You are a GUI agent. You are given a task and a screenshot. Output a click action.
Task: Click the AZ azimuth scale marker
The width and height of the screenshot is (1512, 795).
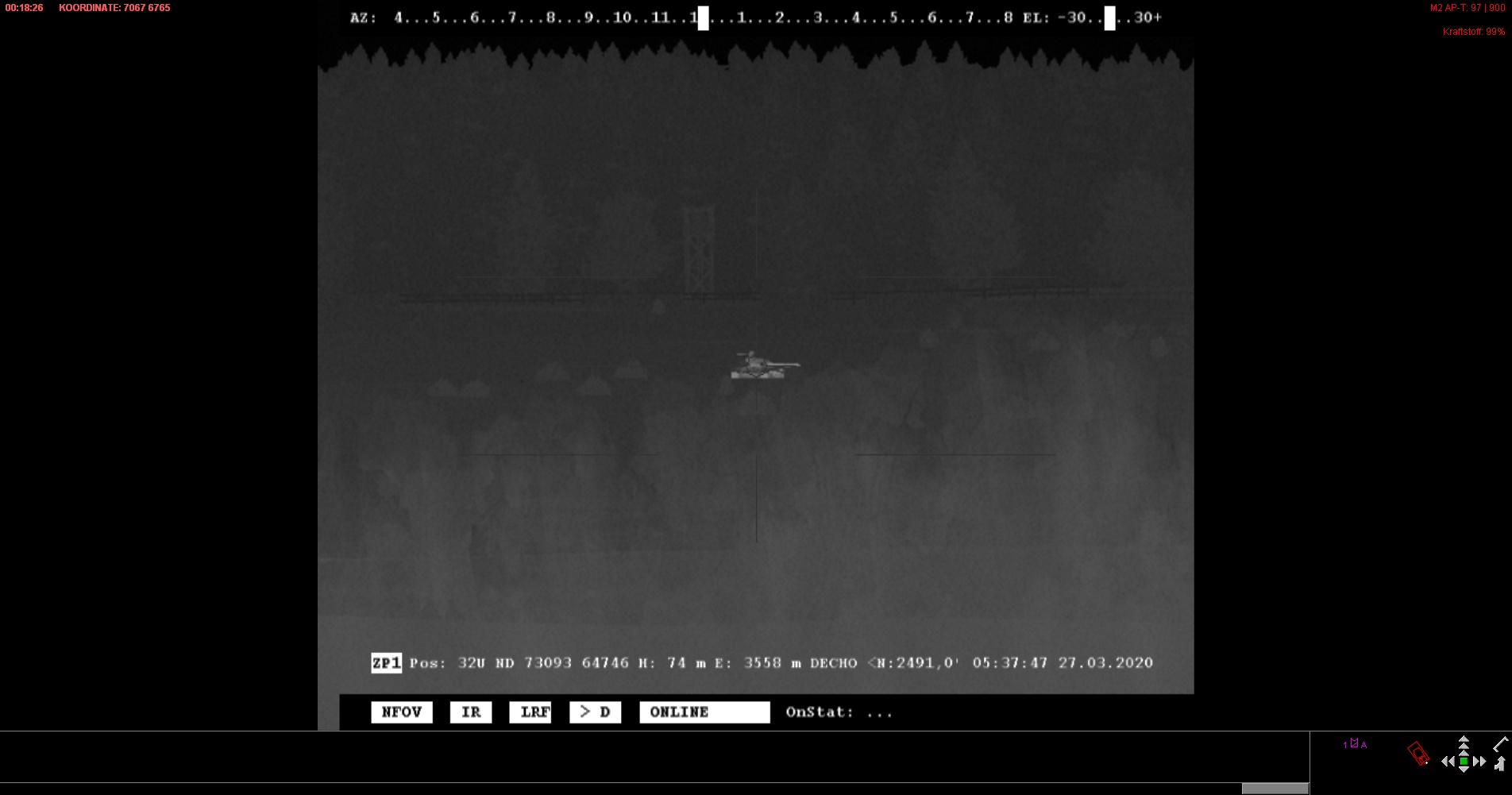703,17
